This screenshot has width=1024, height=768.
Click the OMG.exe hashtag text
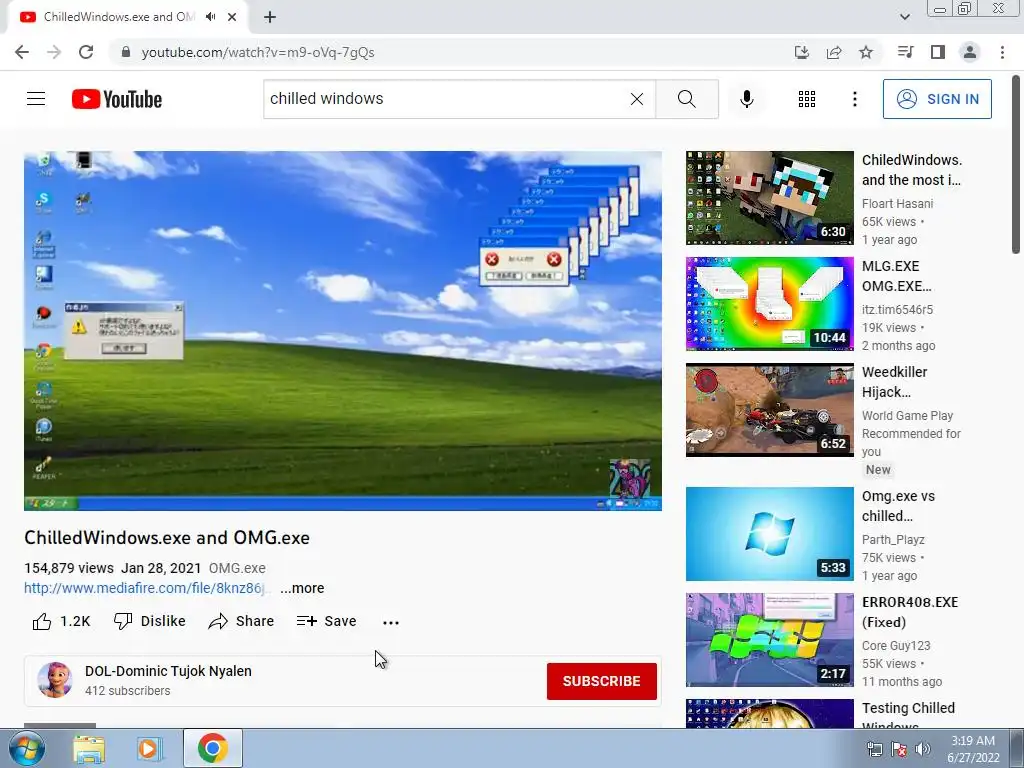pyautogui.click(x=237, y=568)
